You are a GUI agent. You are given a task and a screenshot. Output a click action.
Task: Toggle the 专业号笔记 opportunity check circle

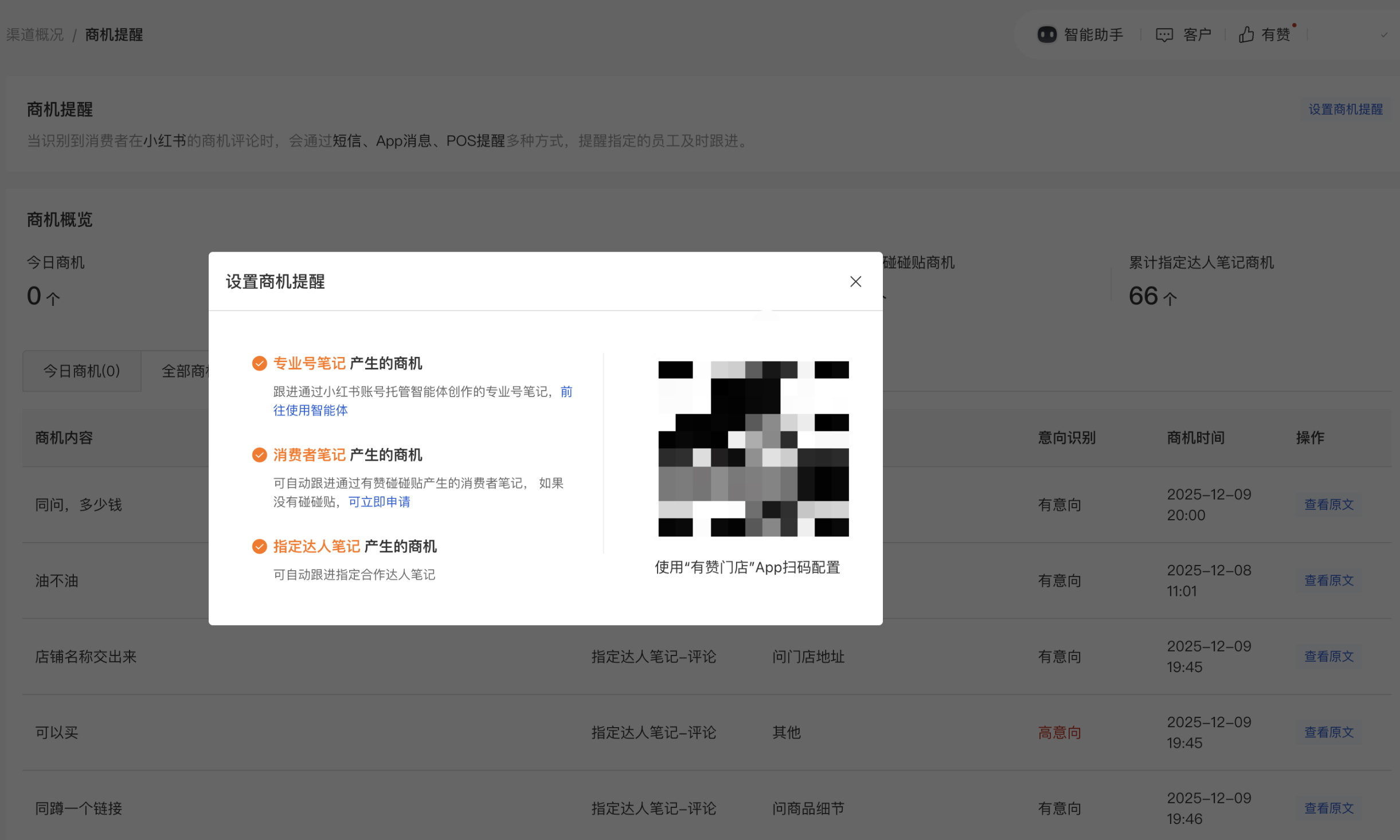259,363
